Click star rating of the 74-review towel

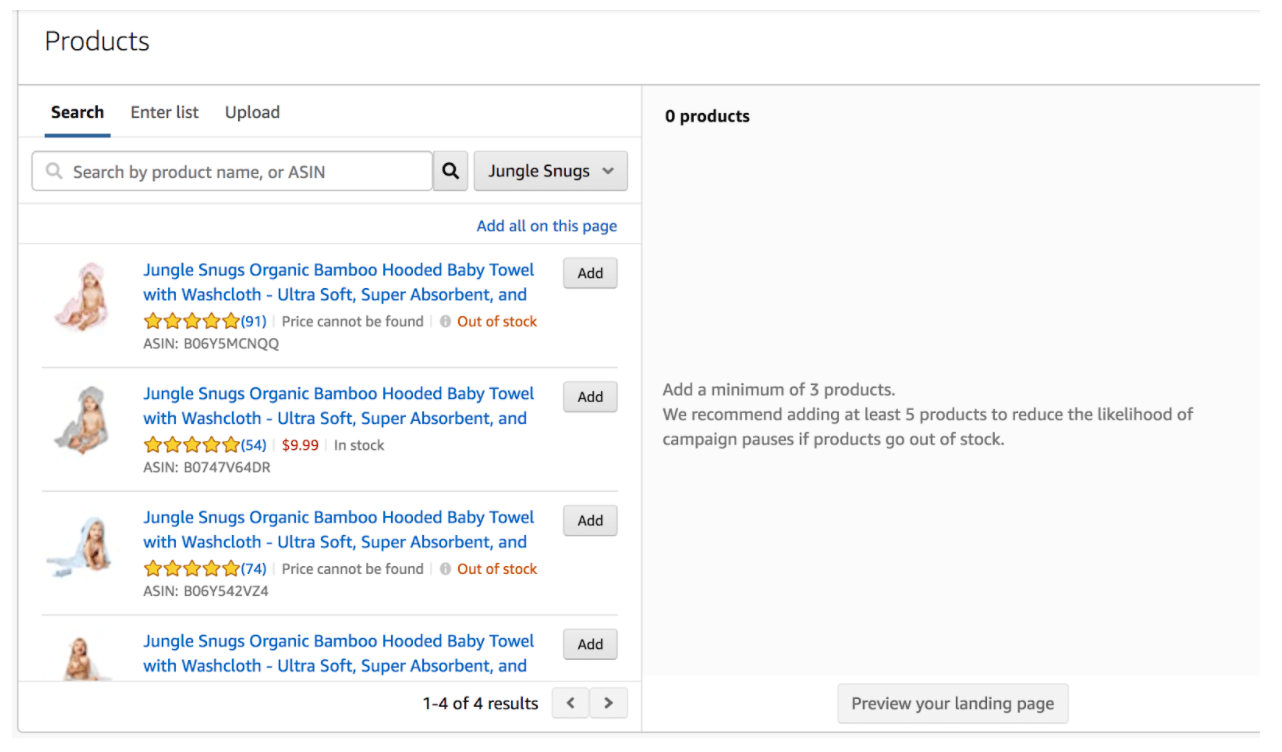(192, 569)
